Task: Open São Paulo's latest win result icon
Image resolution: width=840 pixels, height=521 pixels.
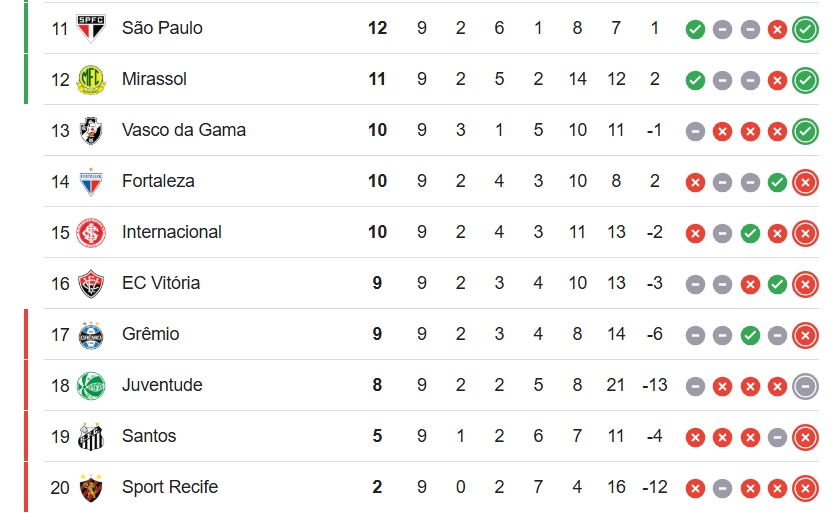Action: coord(805,29)
